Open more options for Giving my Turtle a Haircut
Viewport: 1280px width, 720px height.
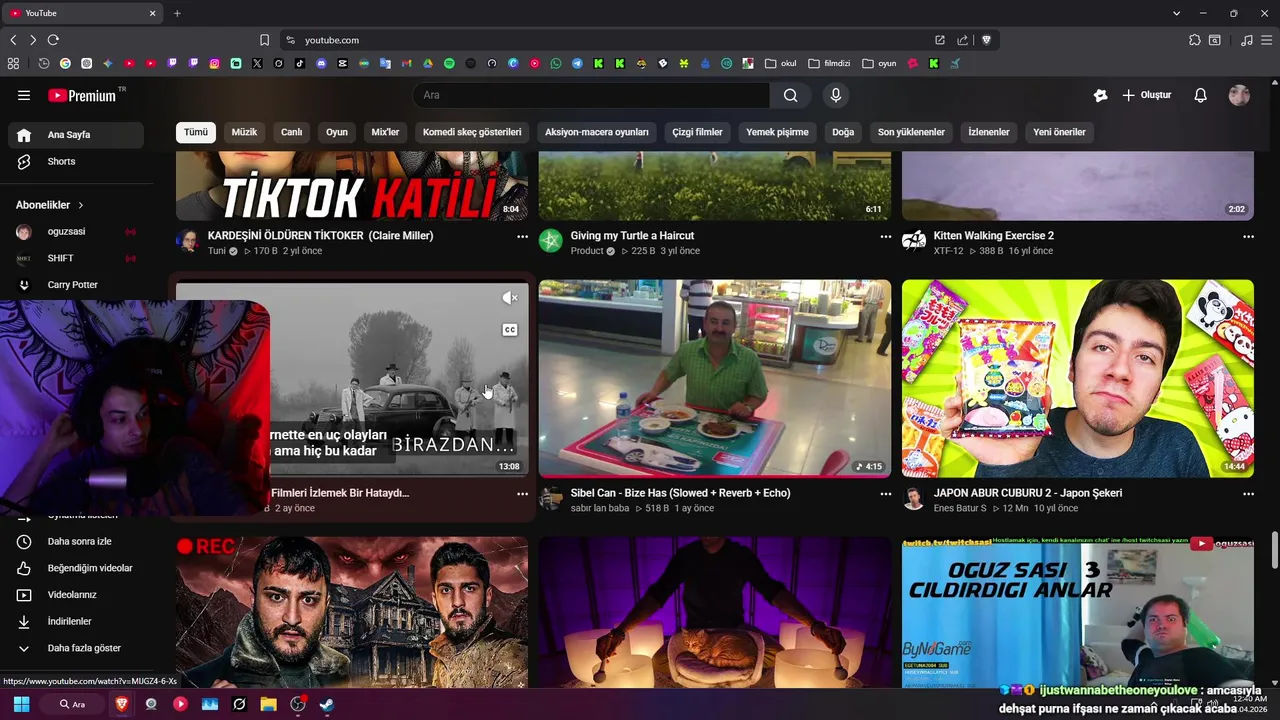(885, 237)
